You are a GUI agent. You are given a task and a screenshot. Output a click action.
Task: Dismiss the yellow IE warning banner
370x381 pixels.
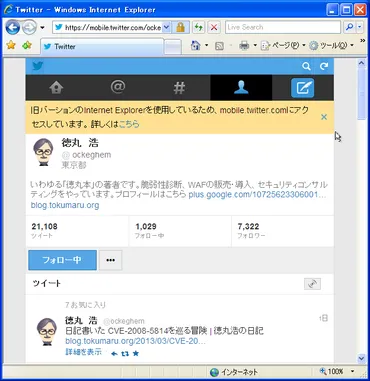(324, 117)
